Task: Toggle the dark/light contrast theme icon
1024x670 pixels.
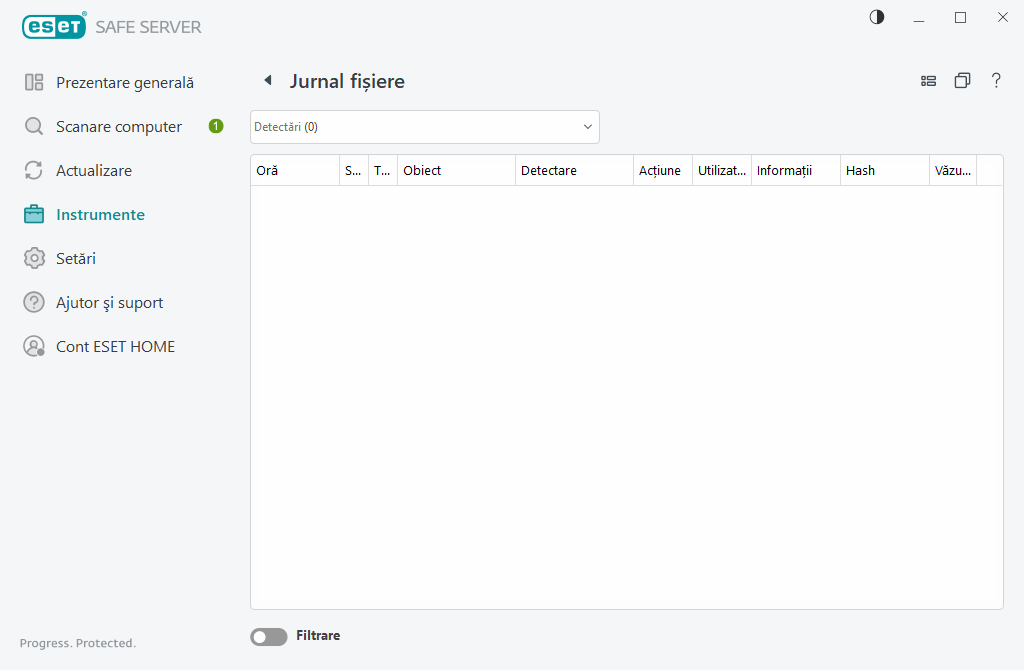Action: tap(877, 17)
